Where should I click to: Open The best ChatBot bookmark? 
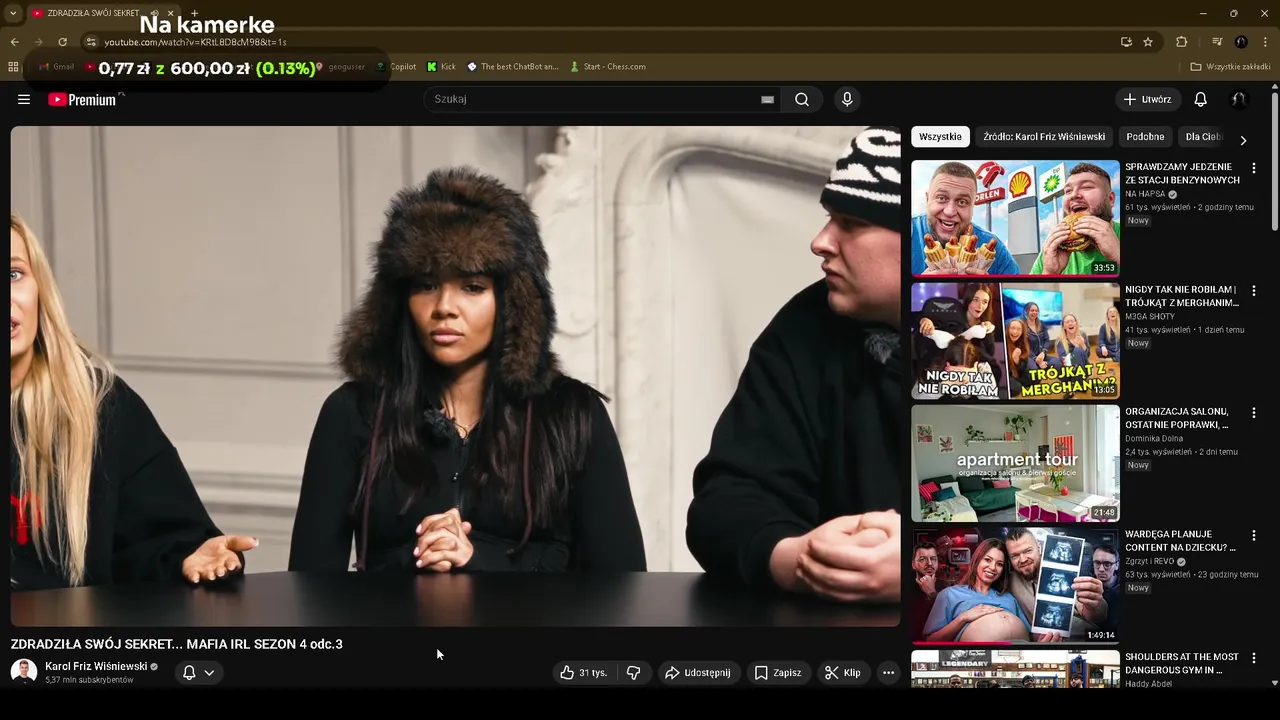[x=513, y=67]
